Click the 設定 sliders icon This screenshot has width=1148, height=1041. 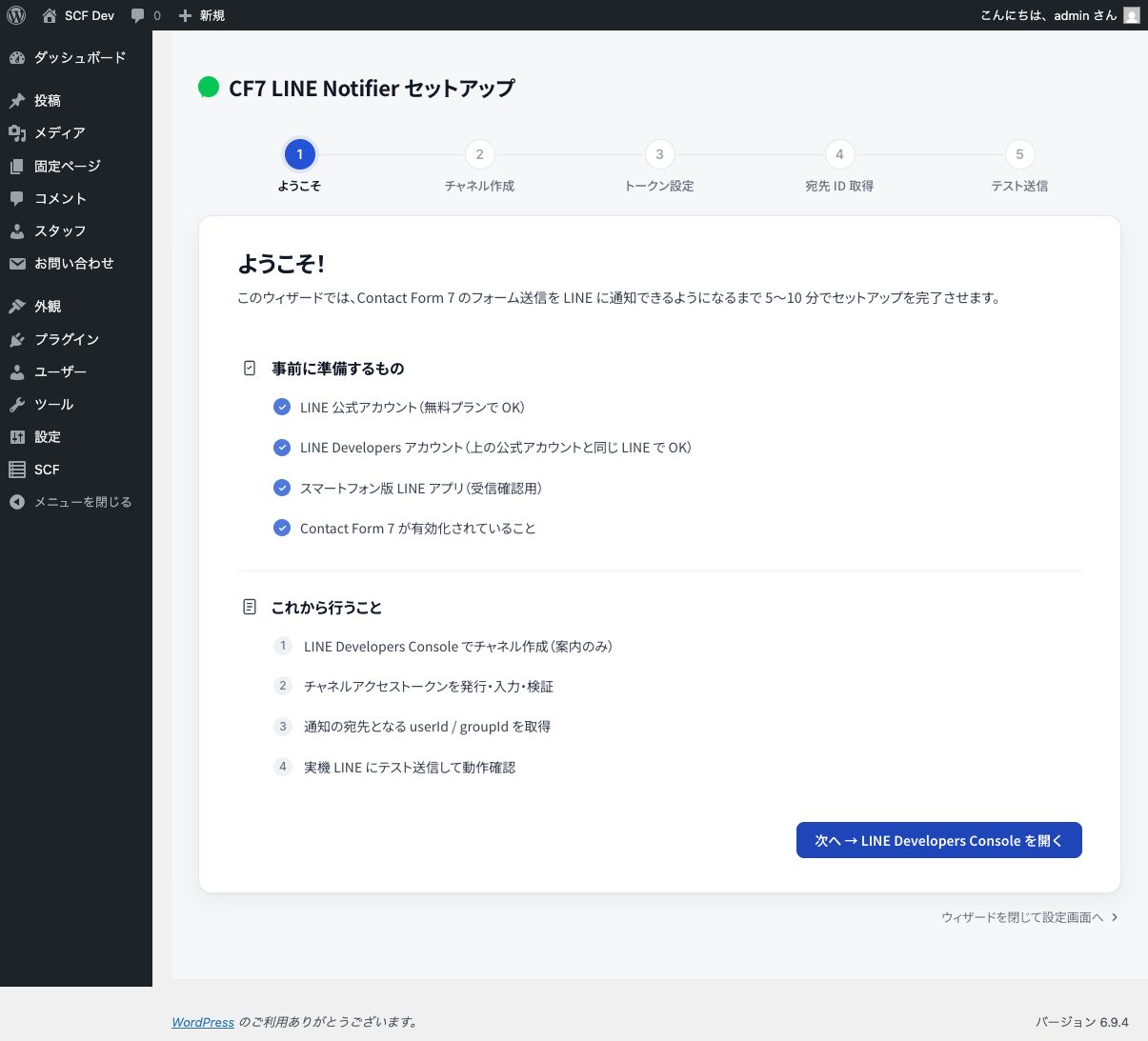click(17, 437)
